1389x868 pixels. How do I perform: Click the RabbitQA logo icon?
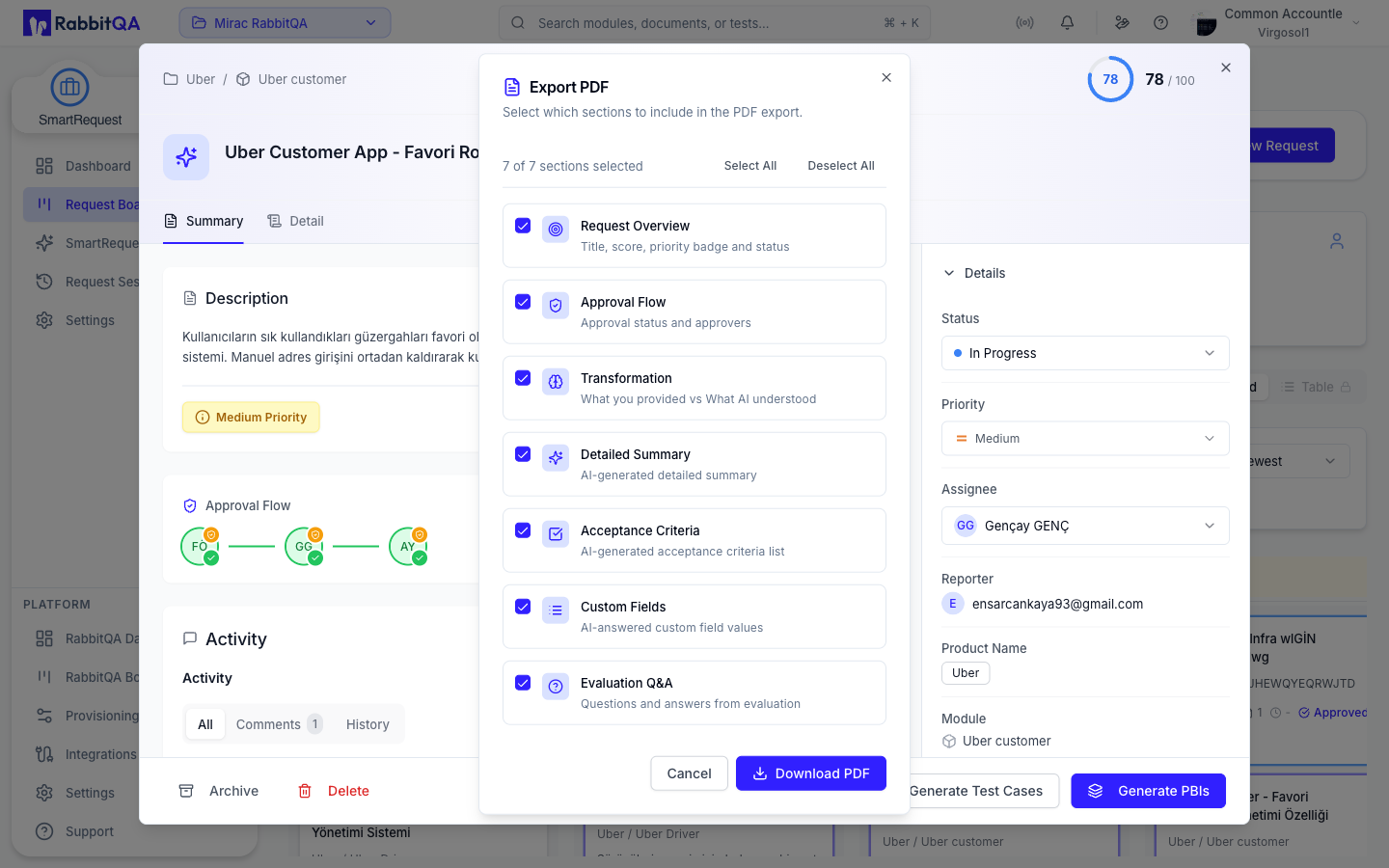pyautogui.click(x=37, y=23)
